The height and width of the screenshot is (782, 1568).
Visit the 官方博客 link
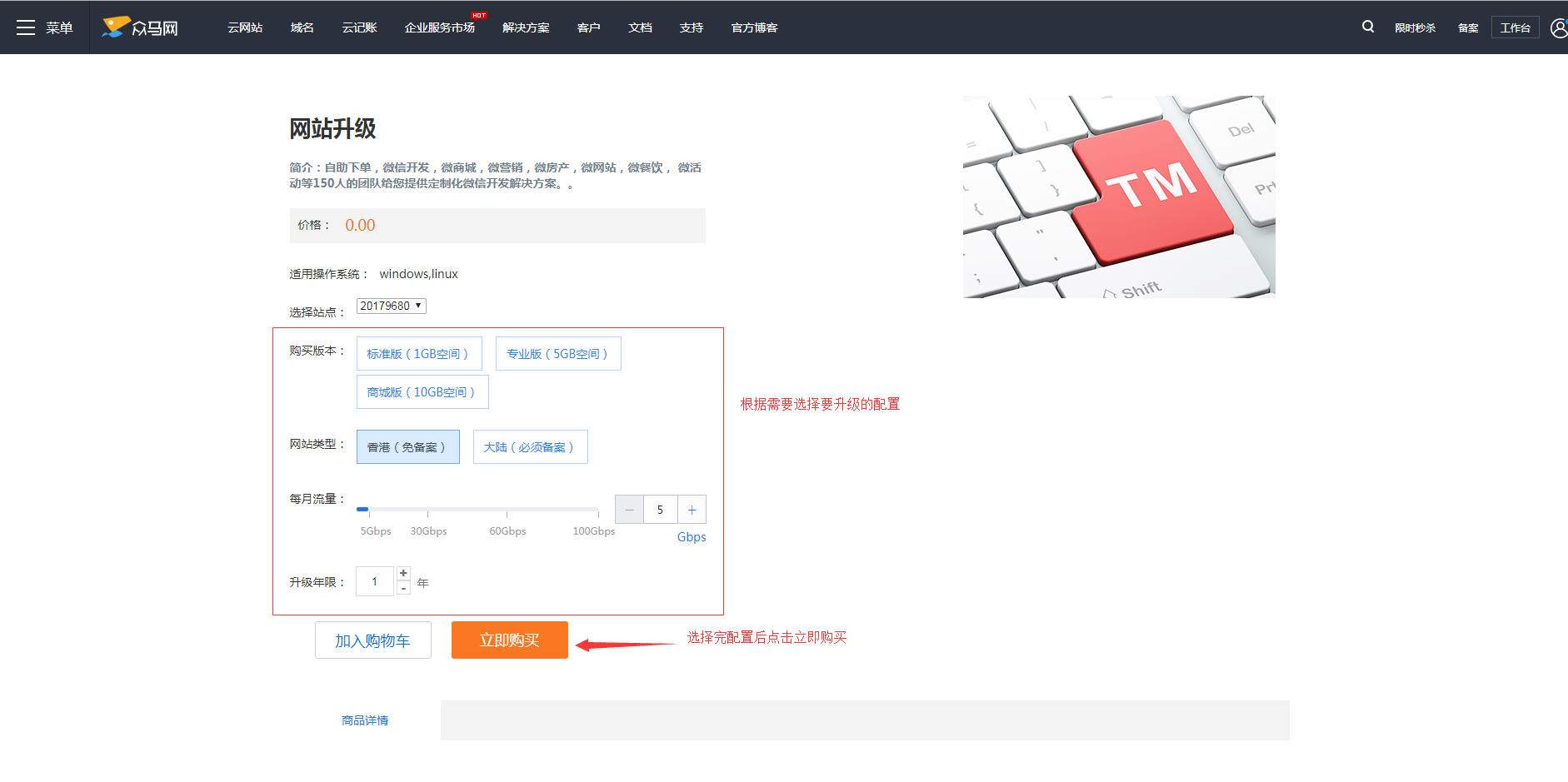pyautogui.click(x=754, y=27)
